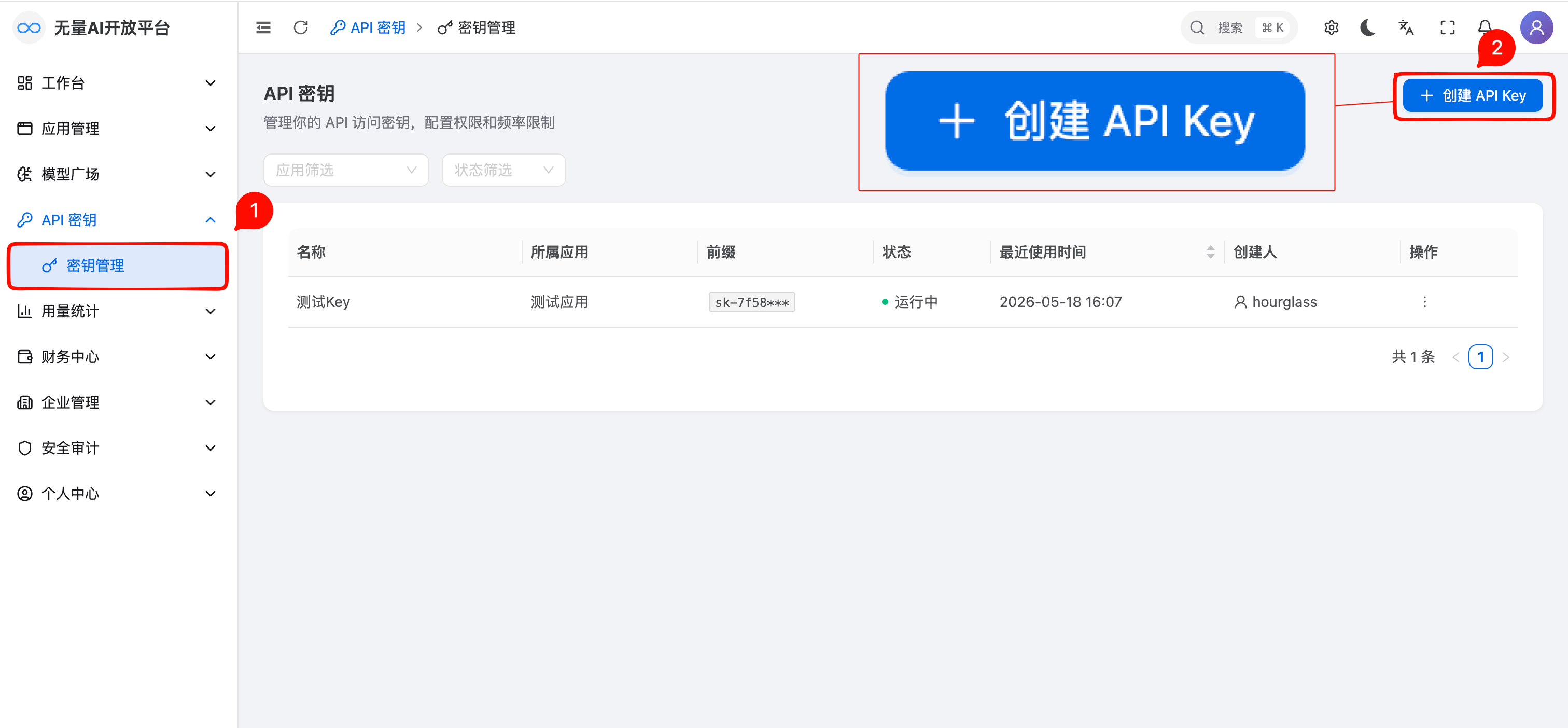Go to pagination page 1

tap(1480, 357)
